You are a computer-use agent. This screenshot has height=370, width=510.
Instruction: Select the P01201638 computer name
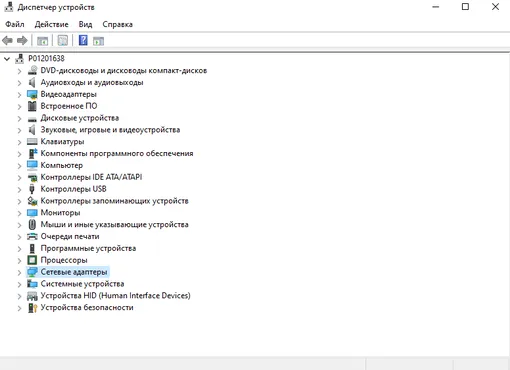click(x=46, y=59)
